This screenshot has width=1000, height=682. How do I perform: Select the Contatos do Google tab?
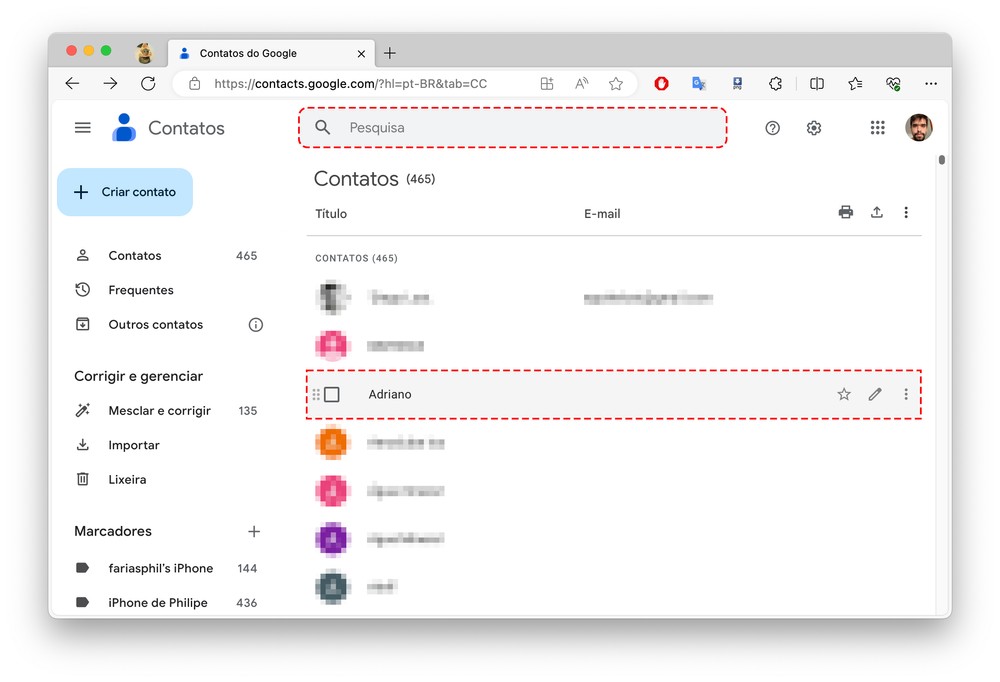271,54
